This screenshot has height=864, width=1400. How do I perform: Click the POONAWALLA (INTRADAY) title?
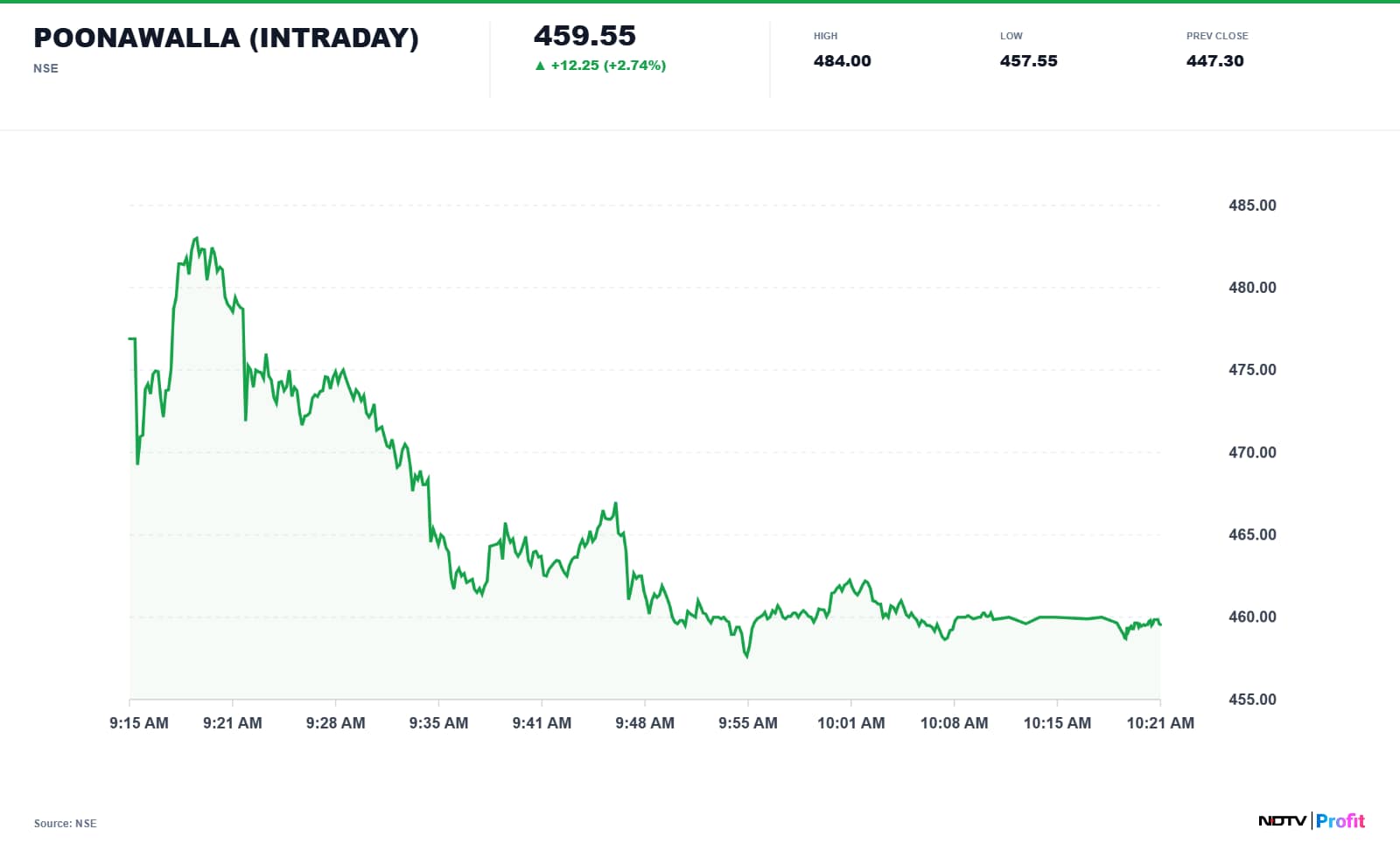click(226, 38)
